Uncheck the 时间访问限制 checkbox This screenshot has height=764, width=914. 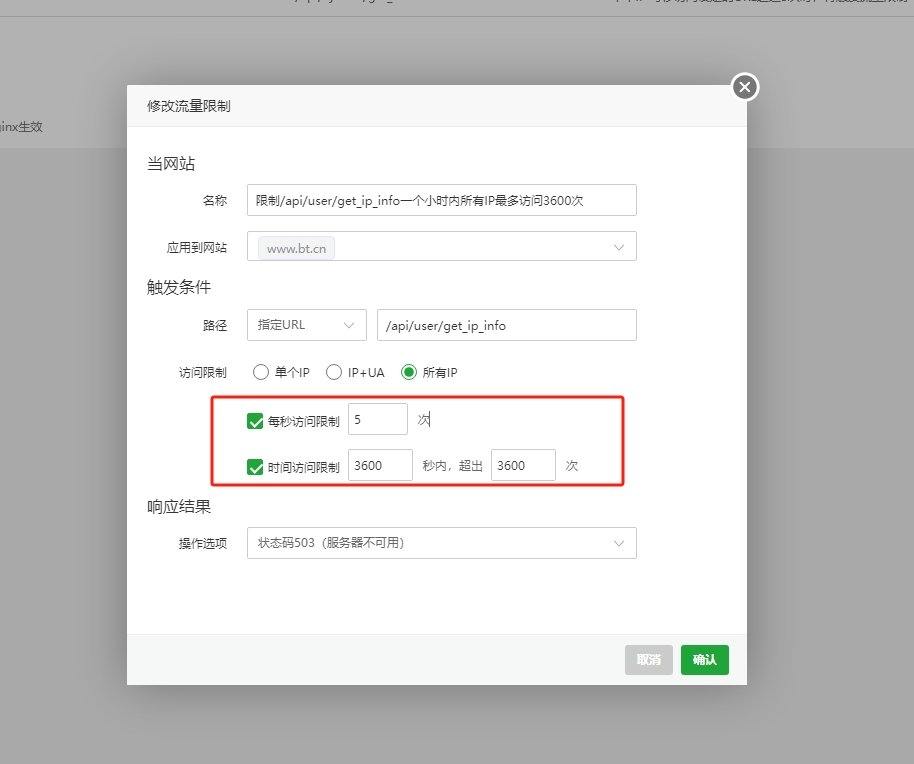click(x=255, y=466)
